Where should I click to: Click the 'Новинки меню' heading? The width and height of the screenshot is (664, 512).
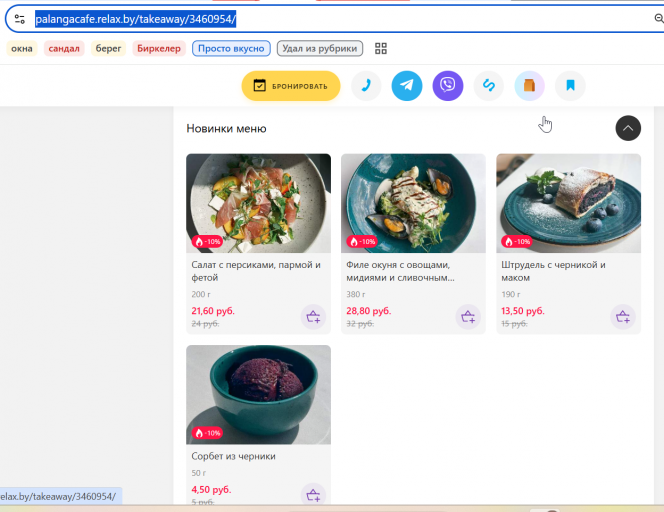pyautogui.click(x=227, y=129)
